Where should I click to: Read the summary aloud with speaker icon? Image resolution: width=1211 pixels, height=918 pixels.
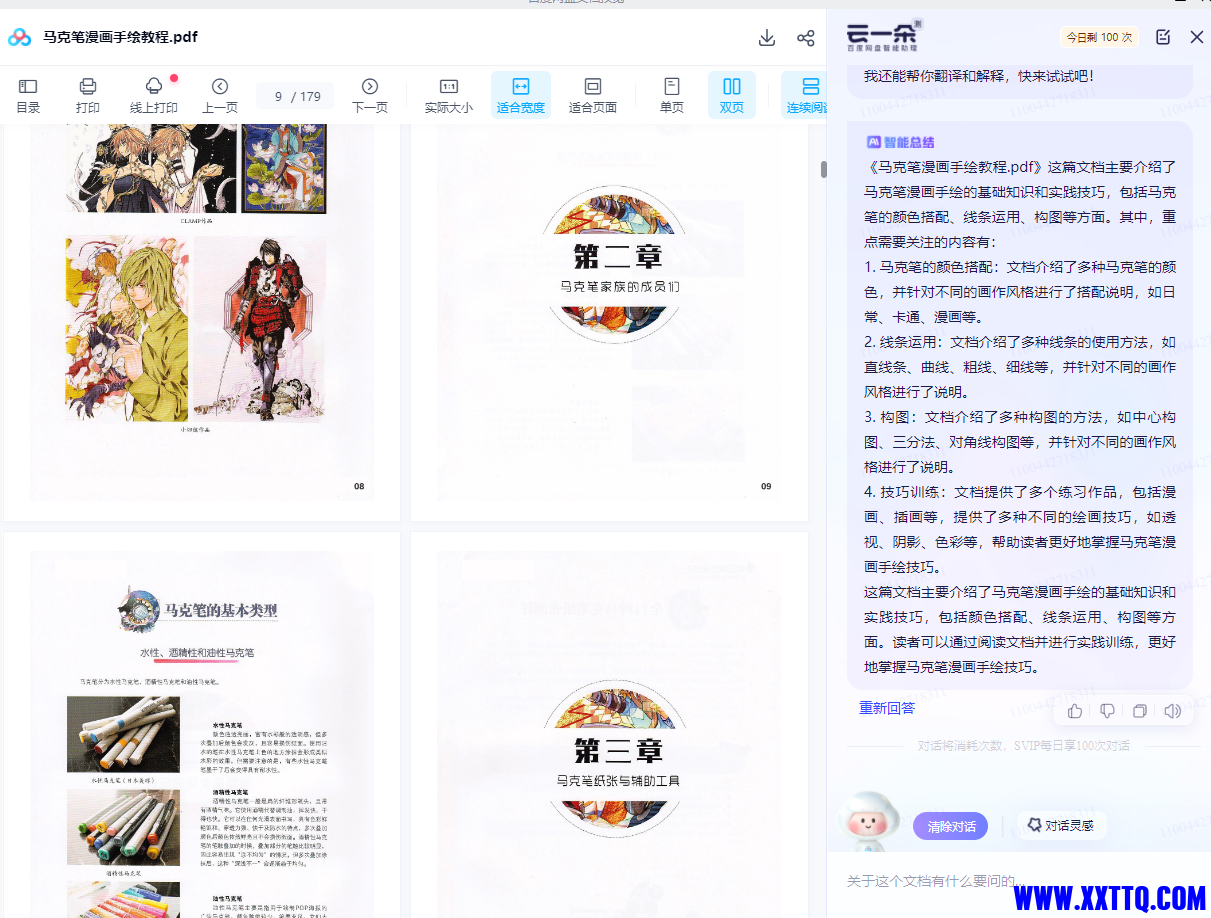(1173, 711)
